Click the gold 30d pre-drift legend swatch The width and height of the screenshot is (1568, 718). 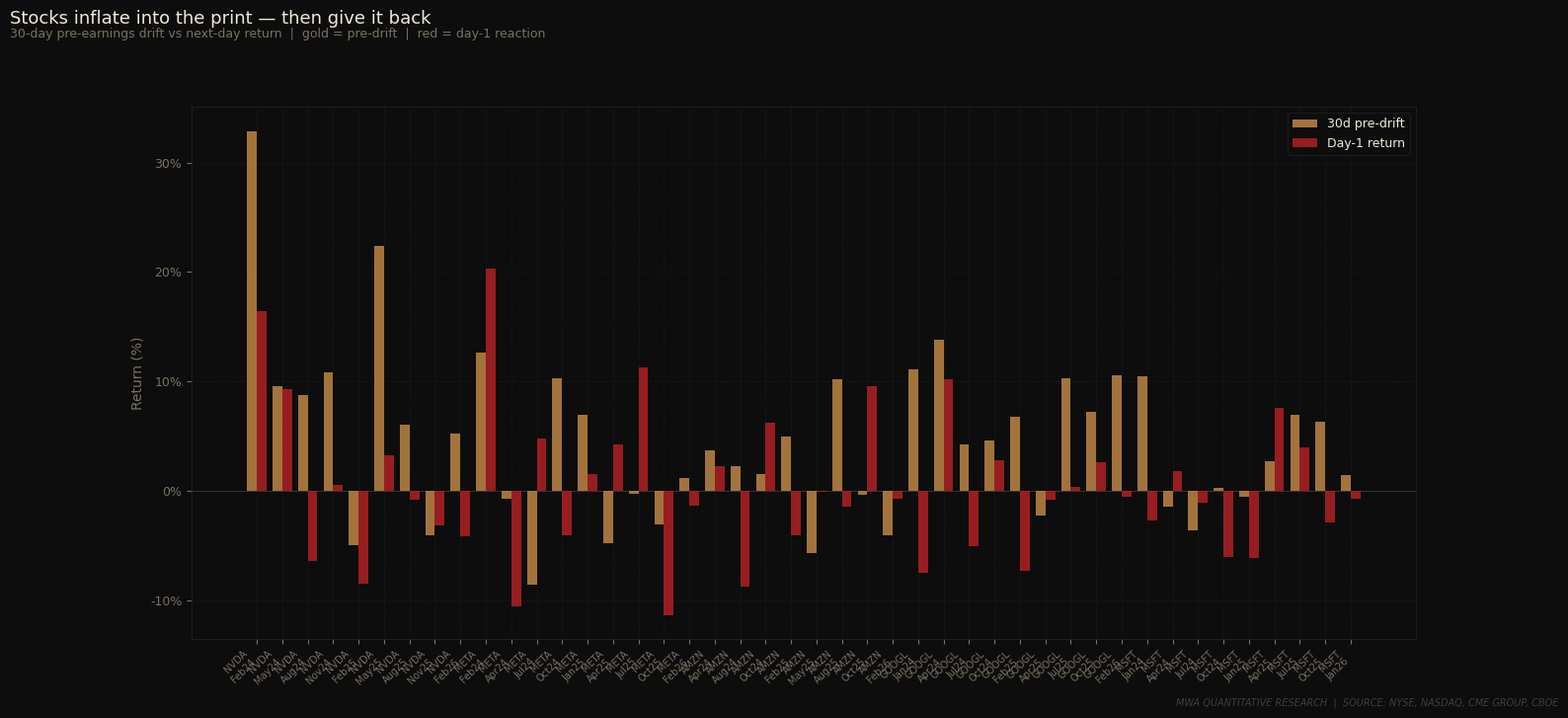point(1304,123)
